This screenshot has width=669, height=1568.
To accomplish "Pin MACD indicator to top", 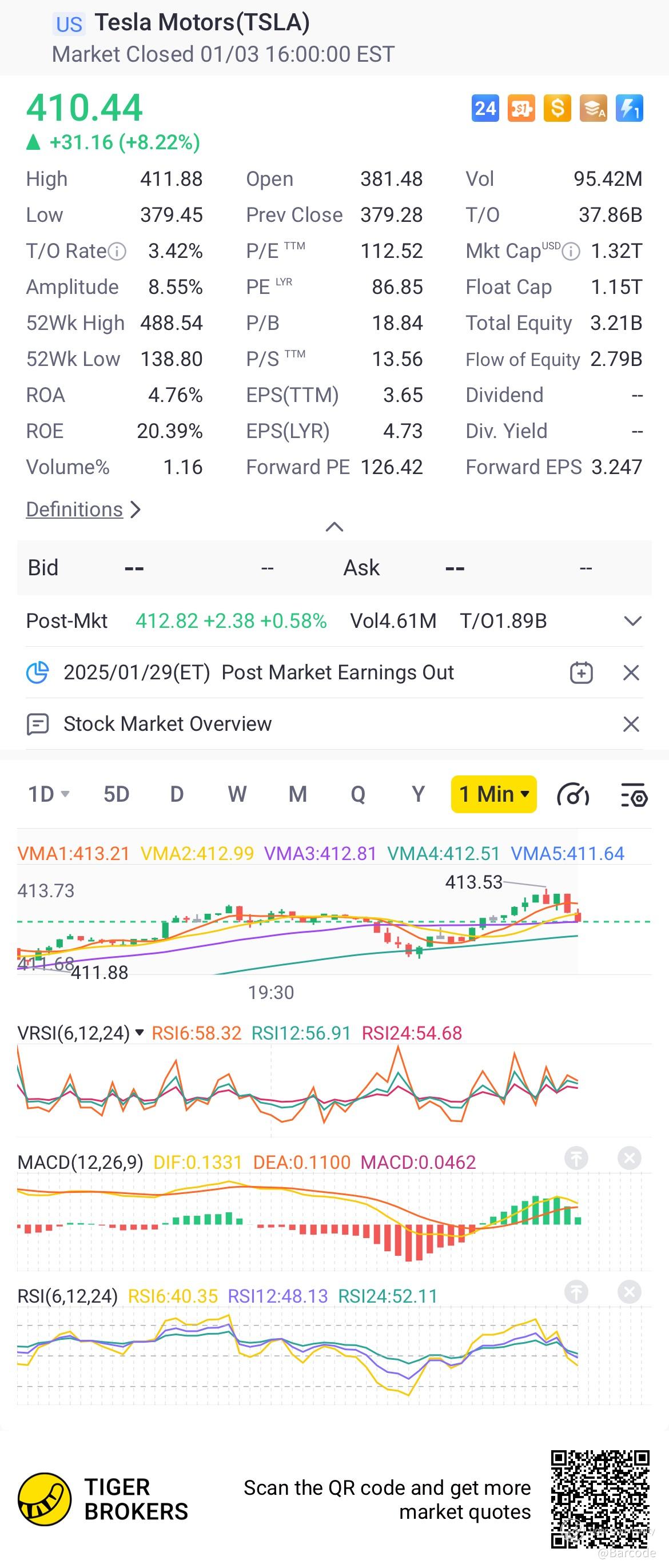I will 576,1157.
